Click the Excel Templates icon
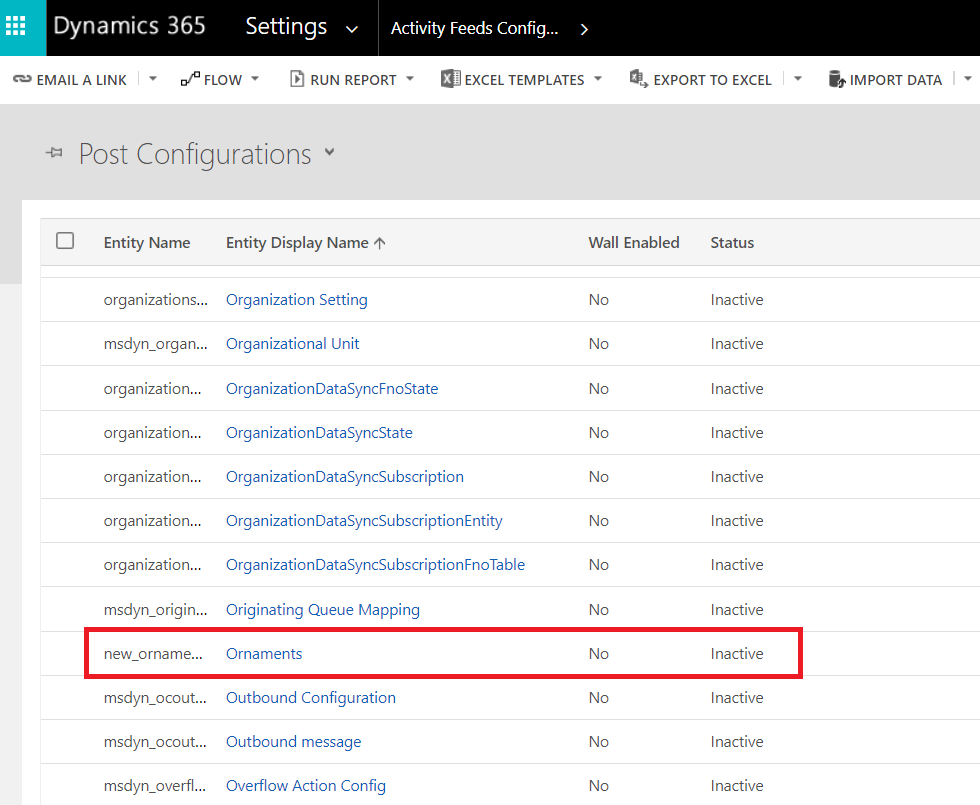 click(x=451, y=80)
